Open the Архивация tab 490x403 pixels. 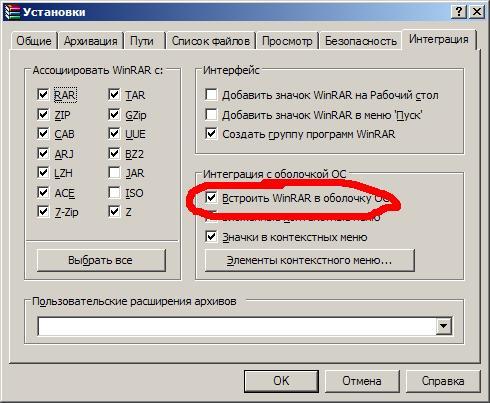click(x=90, y=41)
